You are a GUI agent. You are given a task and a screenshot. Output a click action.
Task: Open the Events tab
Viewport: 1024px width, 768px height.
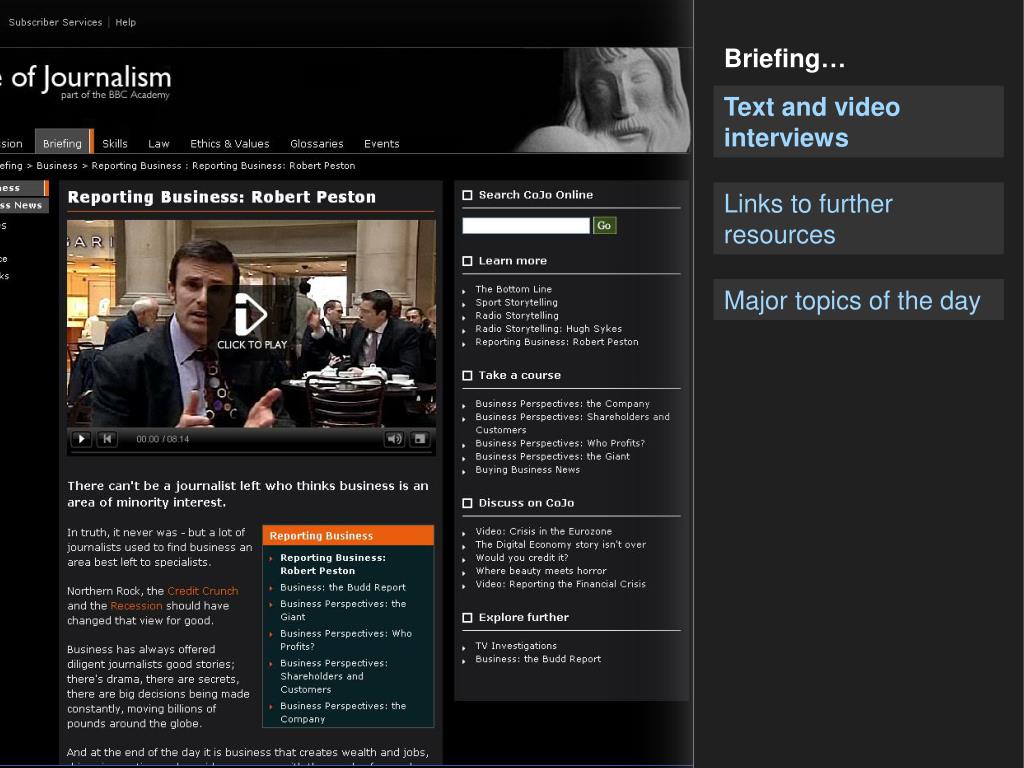click(x=381, y=144)
